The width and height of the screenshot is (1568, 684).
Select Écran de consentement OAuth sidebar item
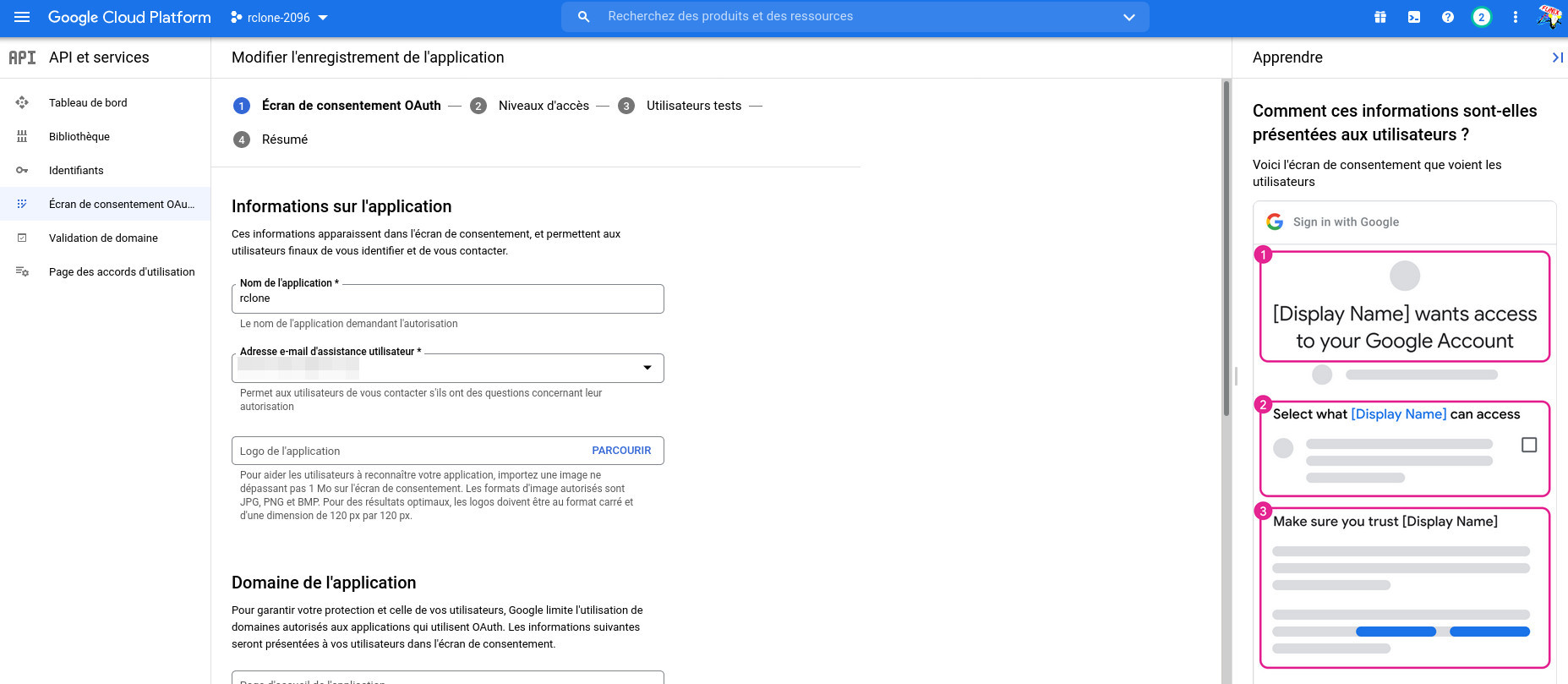click(105, 204)
